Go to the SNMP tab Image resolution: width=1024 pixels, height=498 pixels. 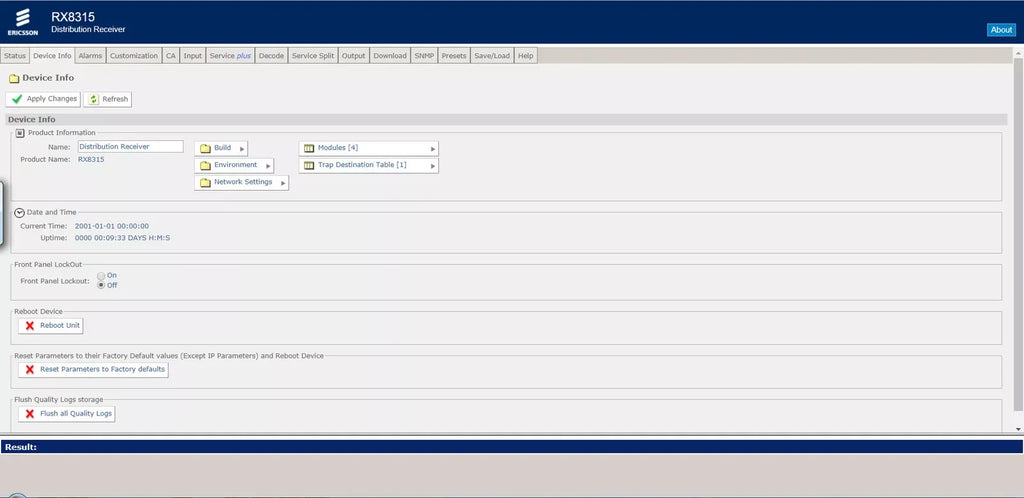click(x=424, y=56)
